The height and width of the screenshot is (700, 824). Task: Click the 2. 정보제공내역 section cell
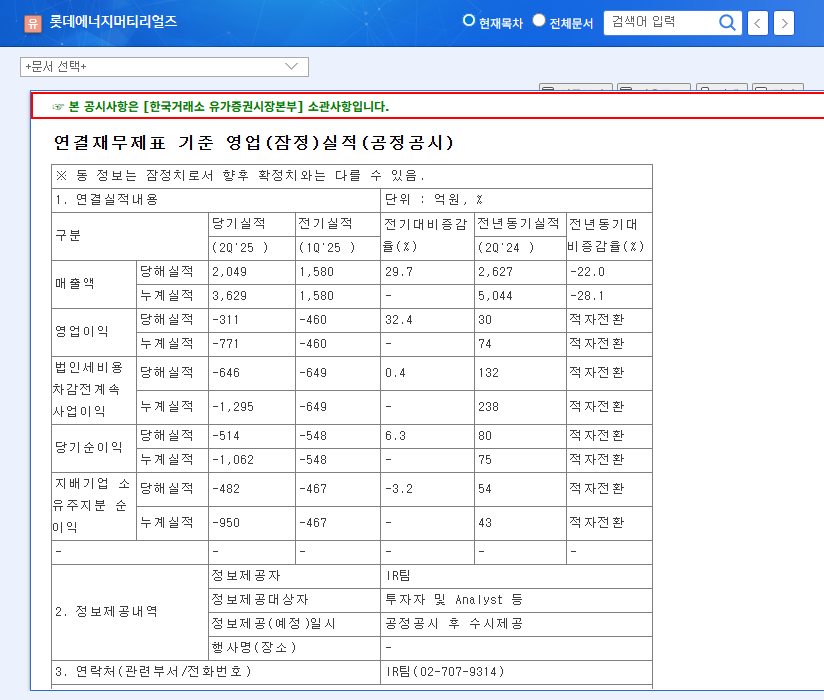click(106, 611)
